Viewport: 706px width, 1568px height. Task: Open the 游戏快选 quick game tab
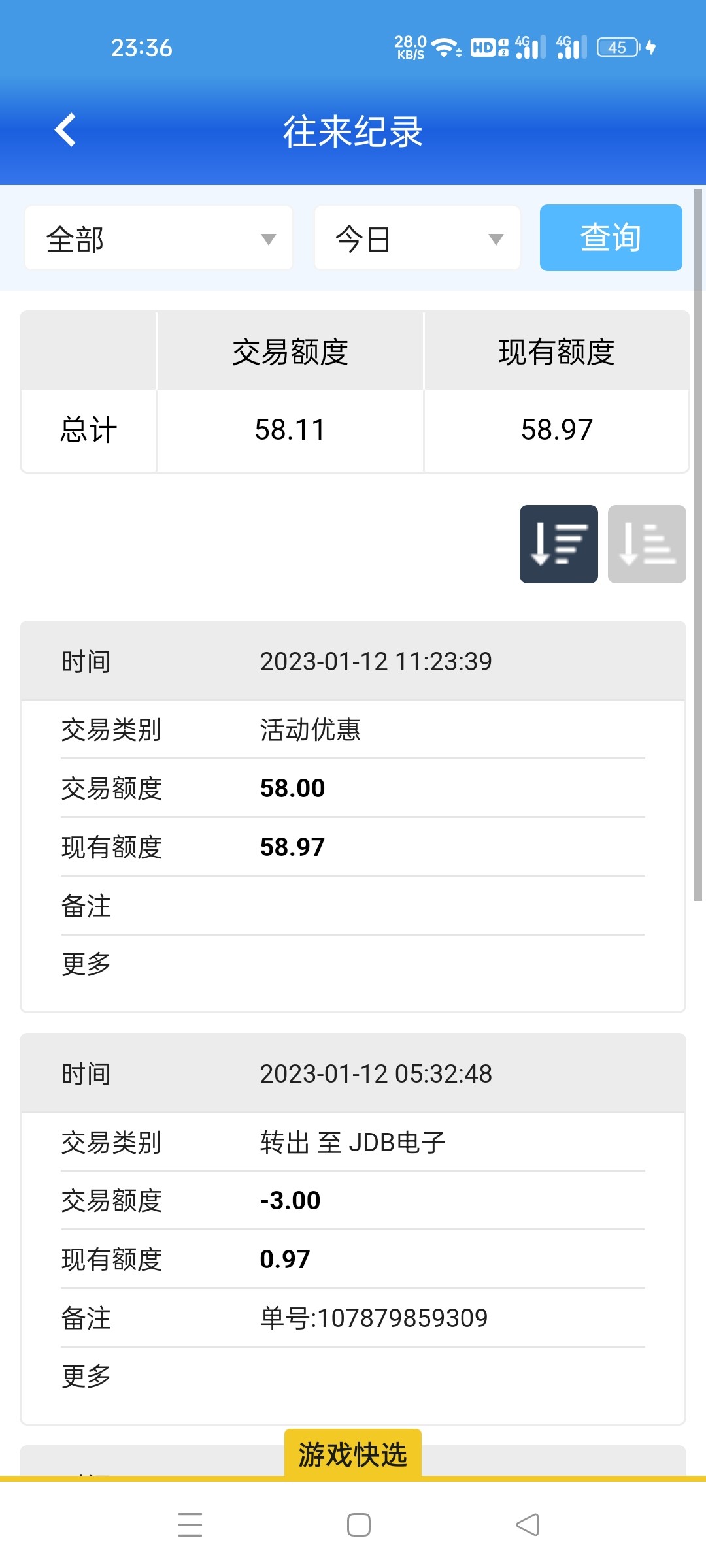pyautogui.click(x=352, y=1454)
